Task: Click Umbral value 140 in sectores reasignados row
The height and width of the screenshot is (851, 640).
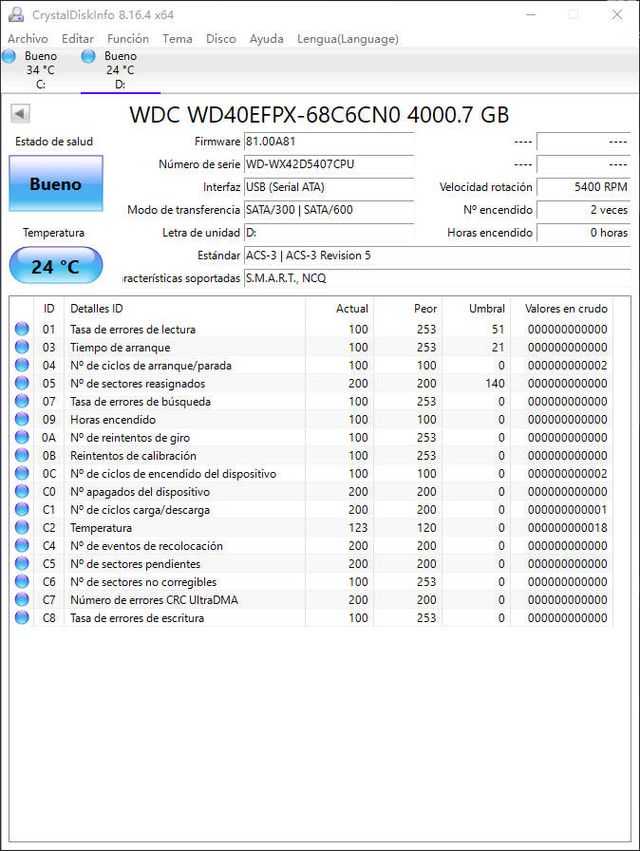Action: (x=495, y=383)
